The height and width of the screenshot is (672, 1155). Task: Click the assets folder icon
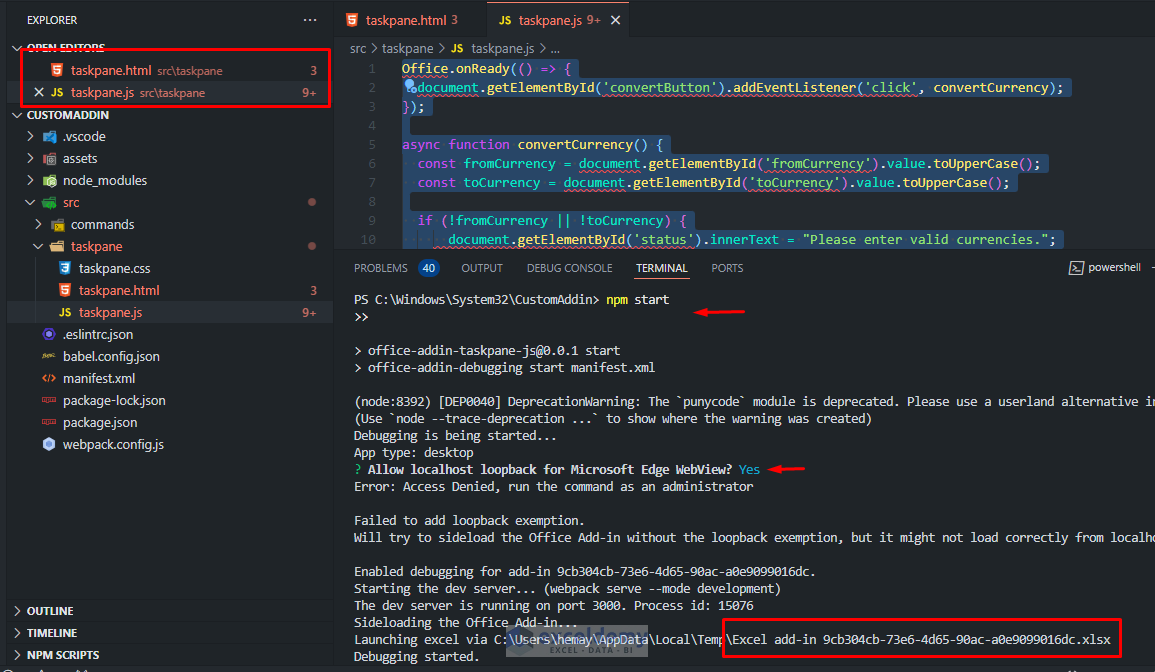click(49, 158)
